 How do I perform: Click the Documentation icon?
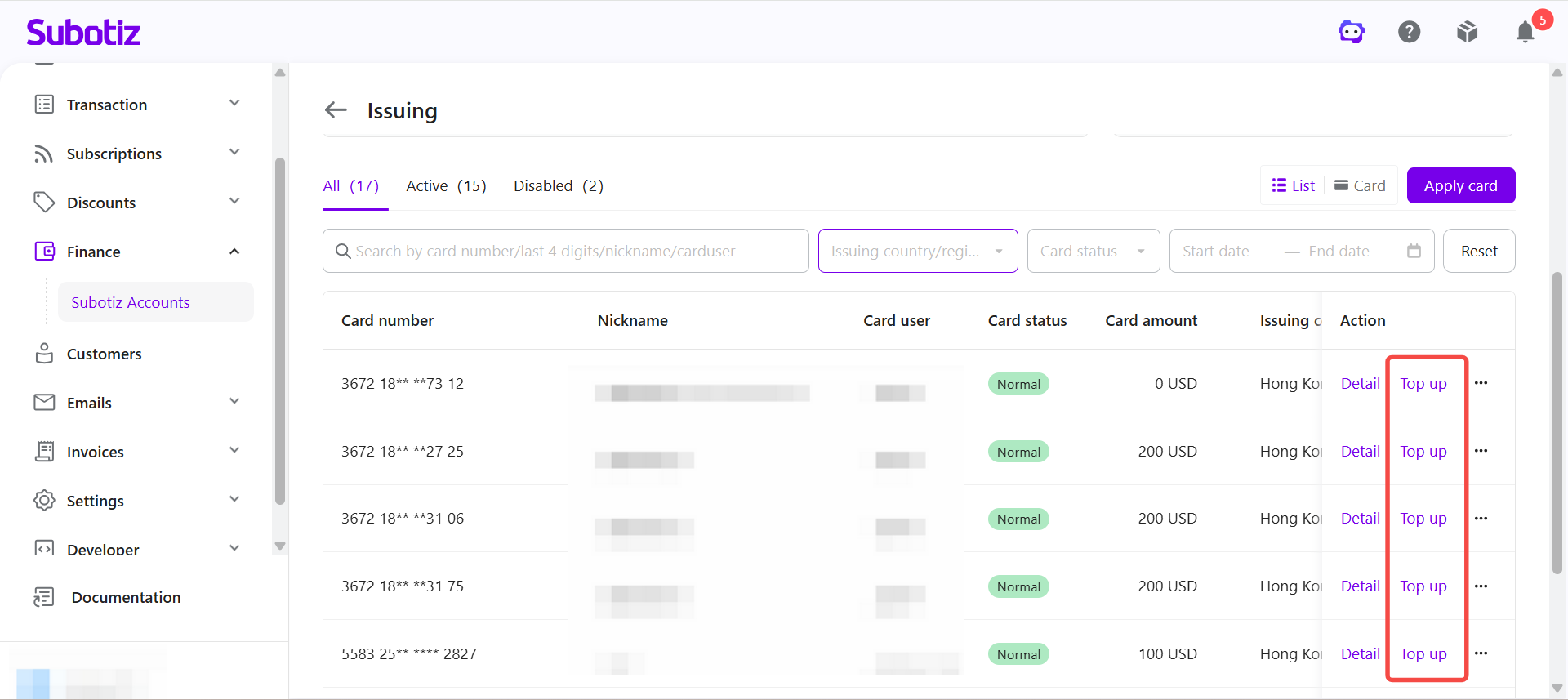tap(44, 597)
